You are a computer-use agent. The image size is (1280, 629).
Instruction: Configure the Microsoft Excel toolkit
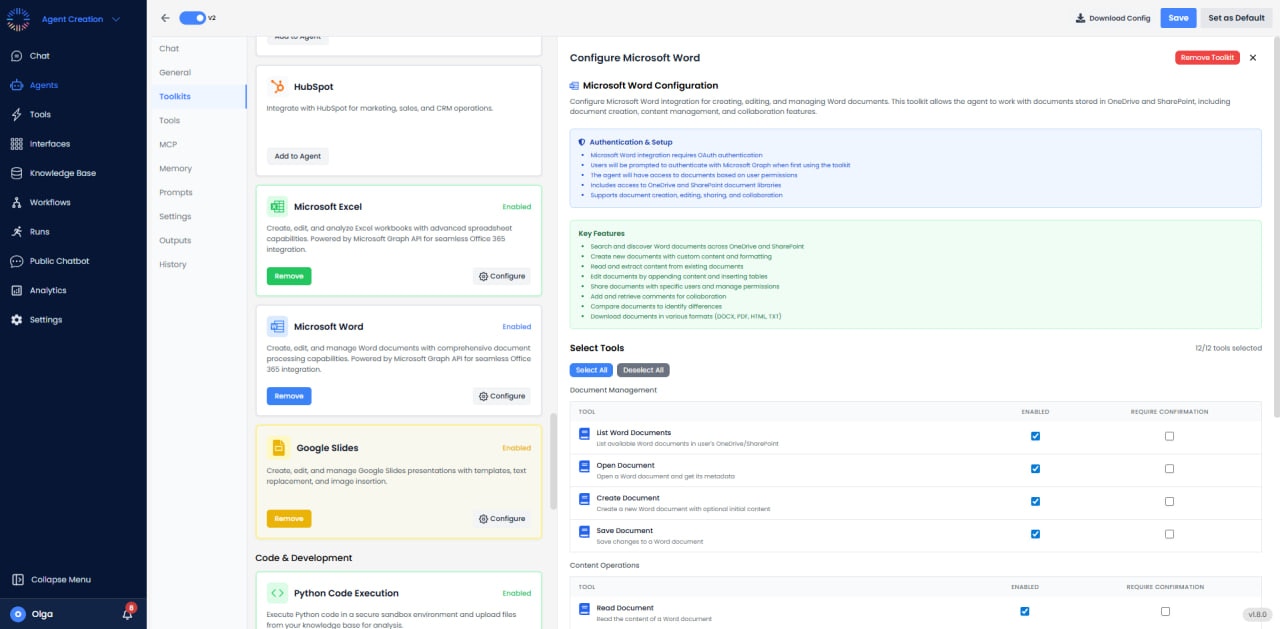coord(502,276)
